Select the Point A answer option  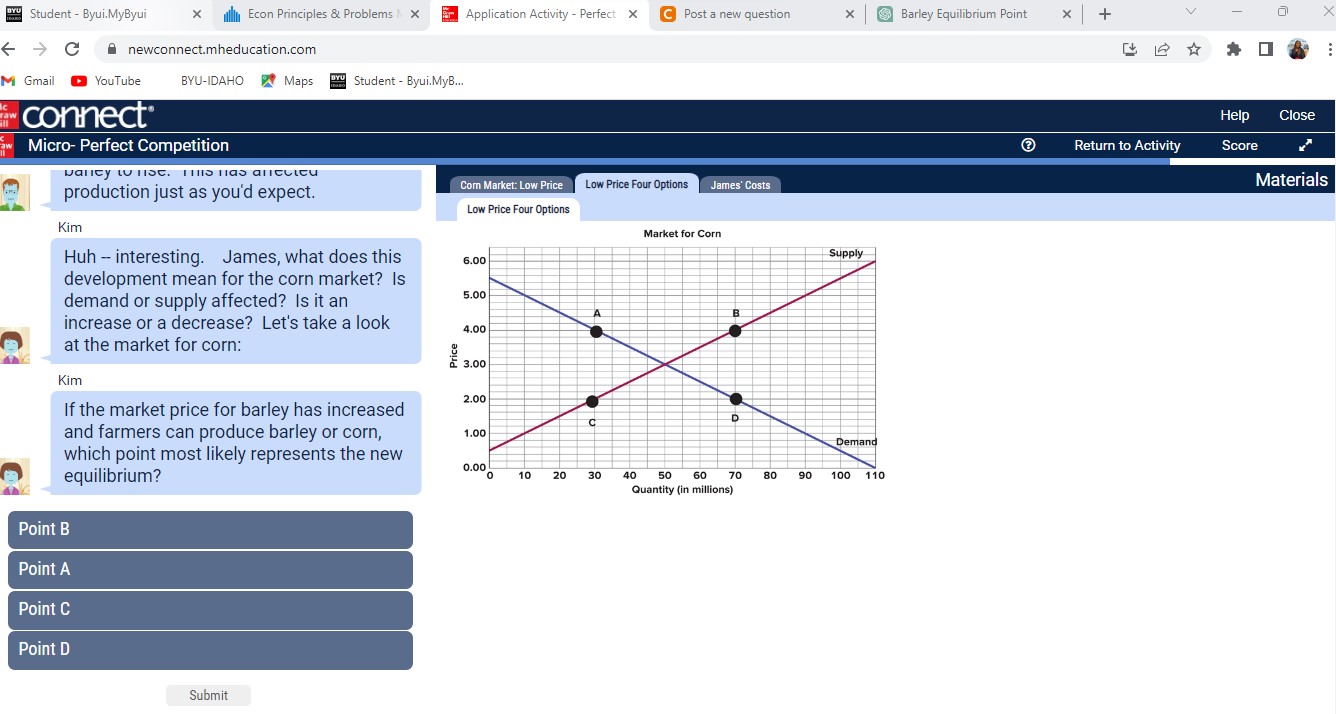(210, 569)
